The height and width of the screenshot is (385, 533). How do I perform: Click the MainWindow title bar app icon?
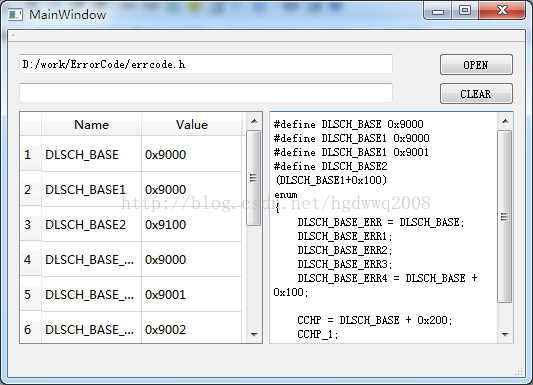point(15,15)
